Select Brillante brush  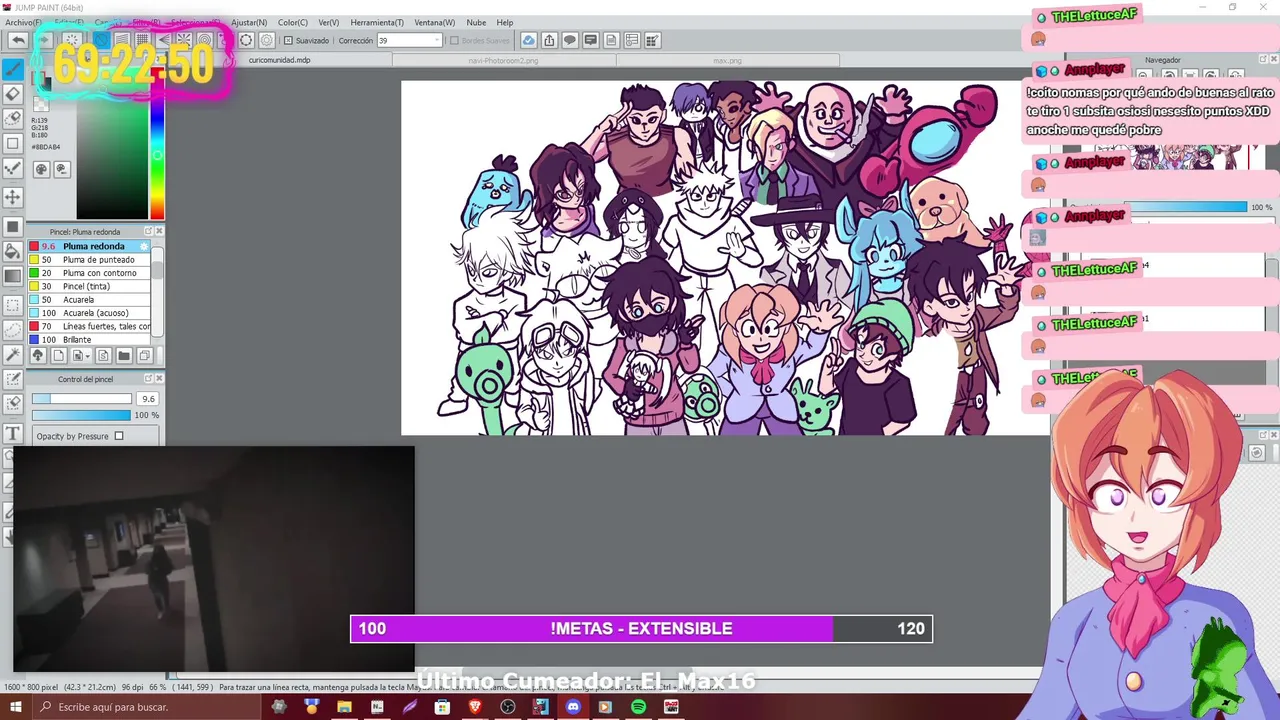coord(88,340)
